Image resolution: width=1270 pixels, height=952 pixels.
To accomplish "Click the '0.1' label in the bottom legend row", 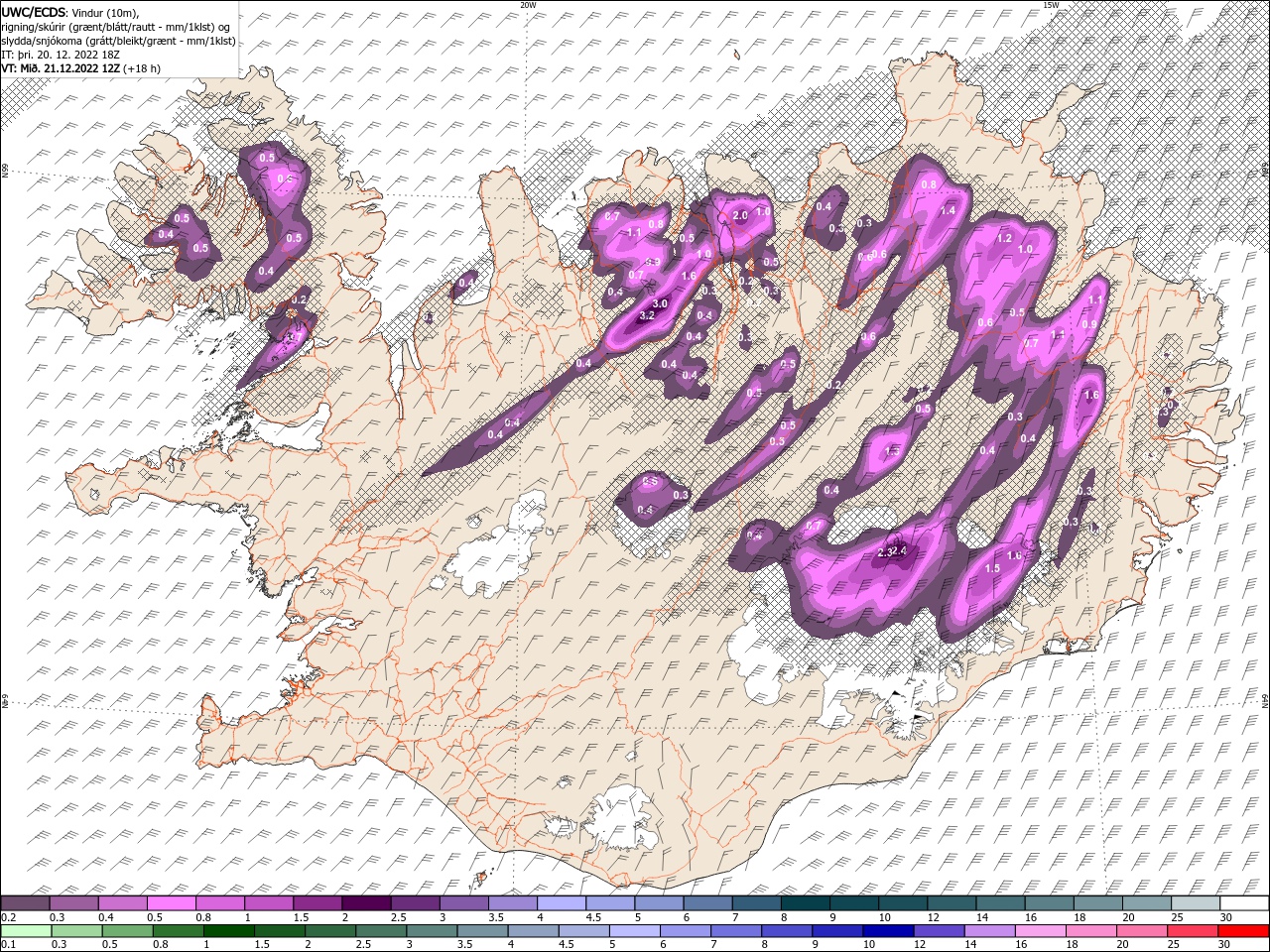I will (x=8, y=944).
